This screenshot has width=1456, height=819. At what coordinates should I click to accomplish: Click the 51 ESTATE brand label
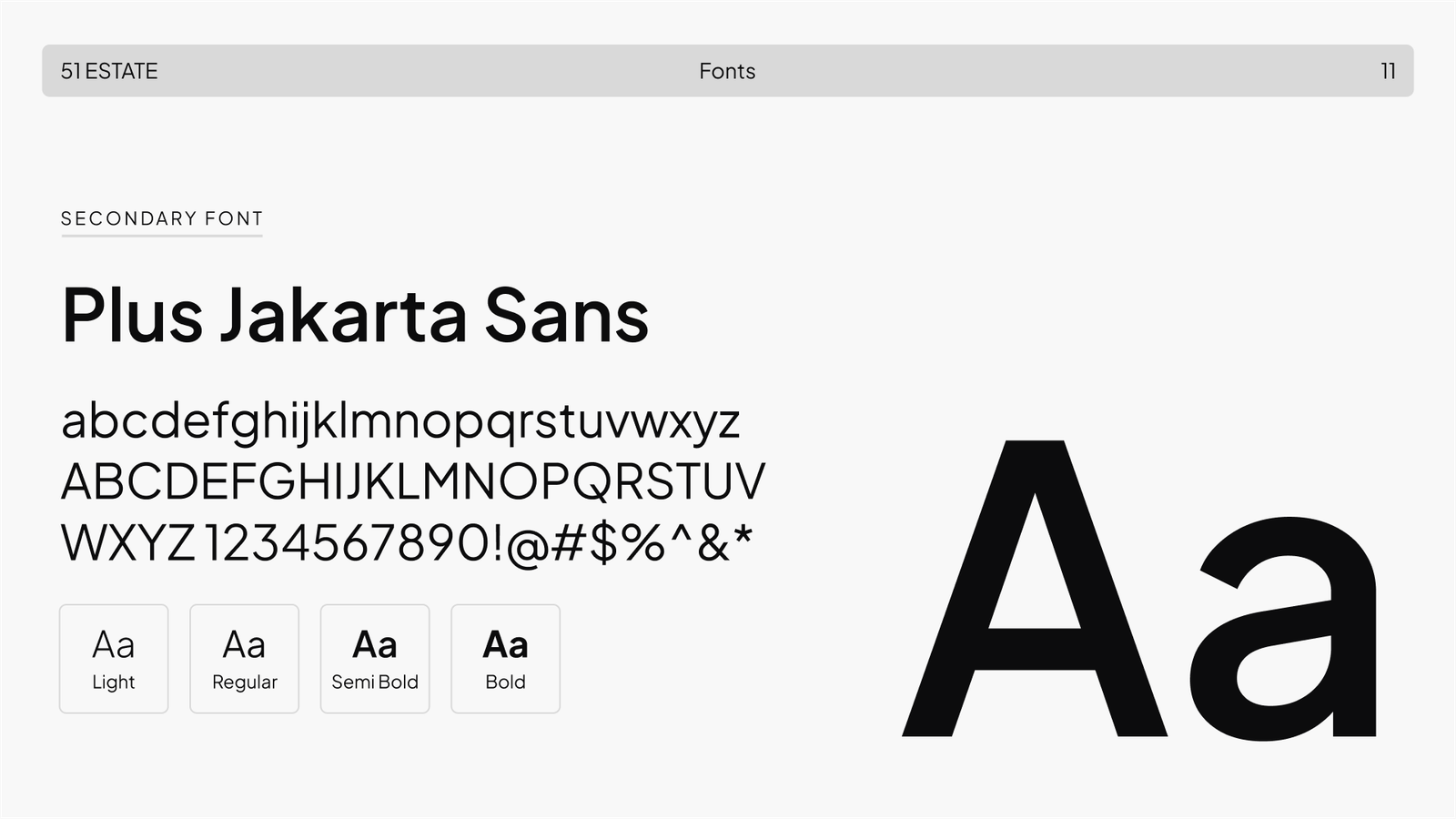[109, 71]
